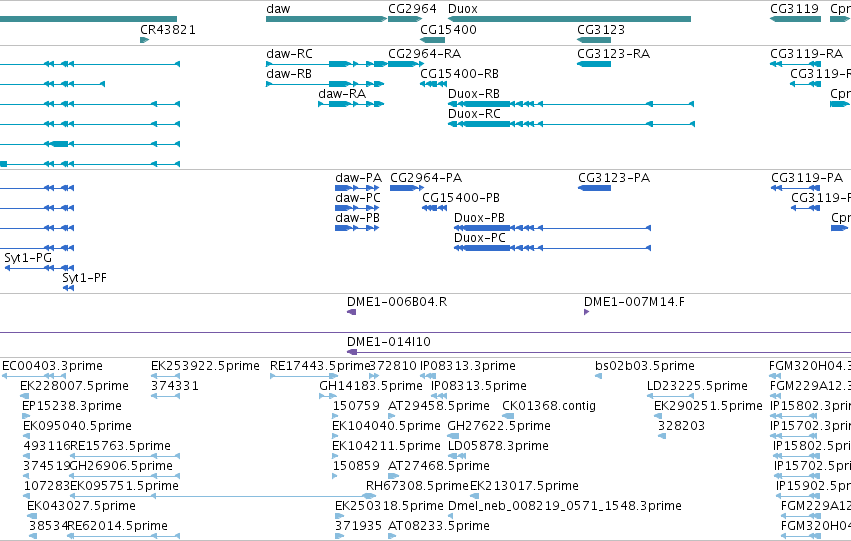
Task: Select the CG3119 gene feature
Action: point(795,19)
